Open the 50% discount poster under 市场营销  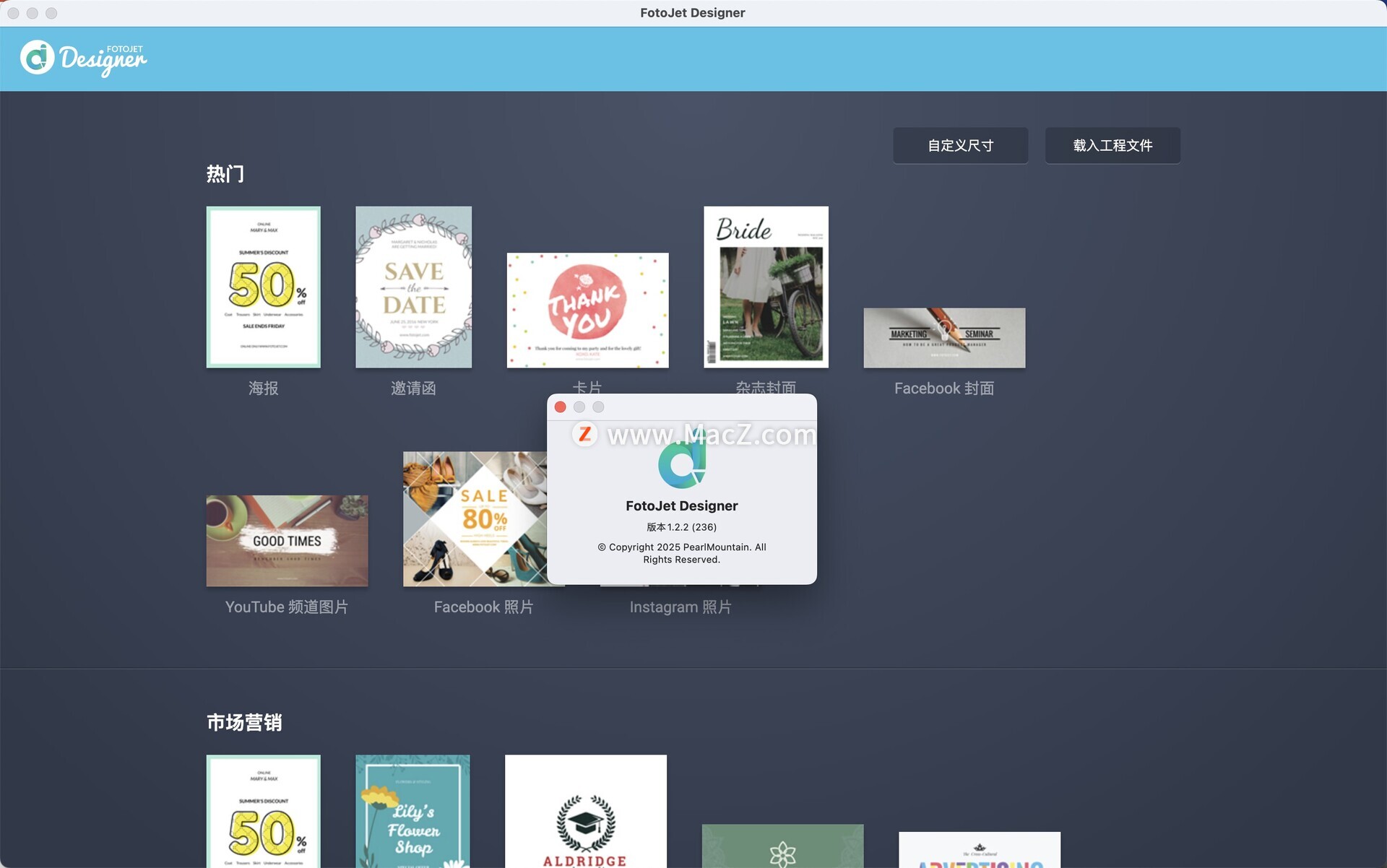coord(263,810)
